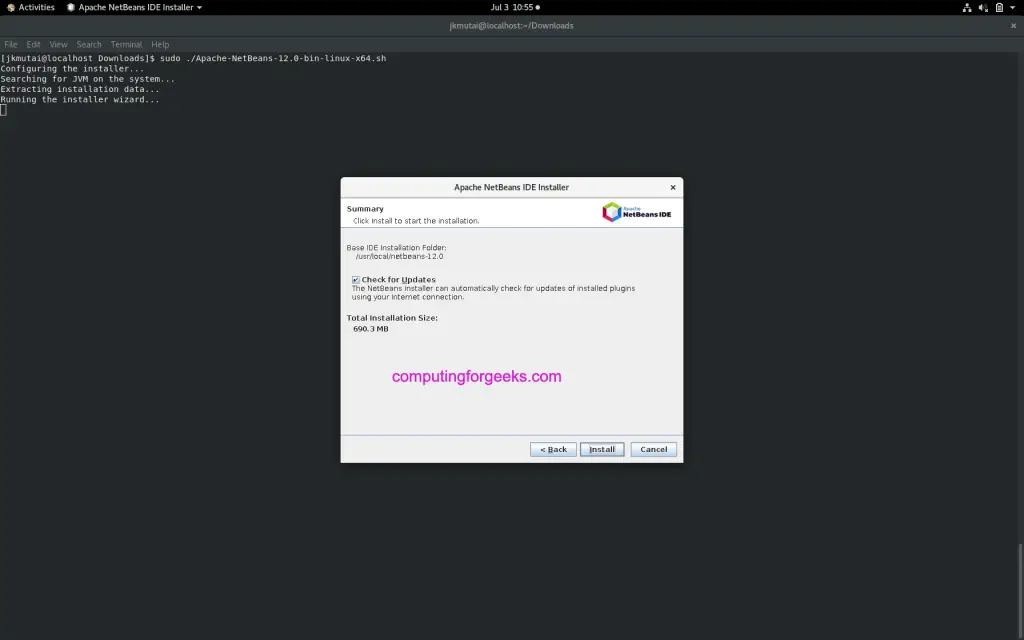1024x640 pixels.
Task: Click the battery icon in top bar
Action: 999,8
